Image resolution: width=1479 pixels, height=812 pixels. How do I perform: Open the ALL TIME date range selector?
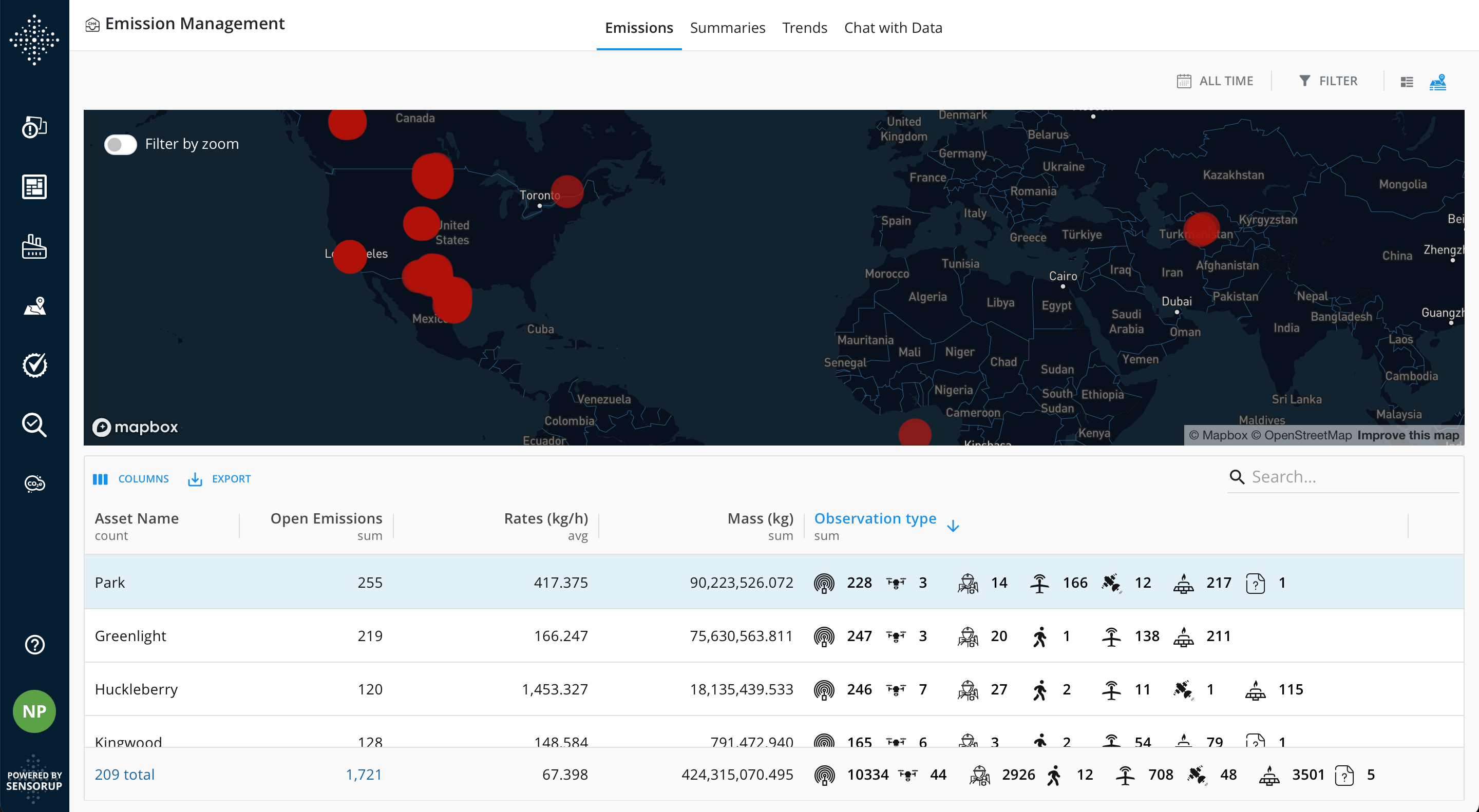(x=1215, y=81)
